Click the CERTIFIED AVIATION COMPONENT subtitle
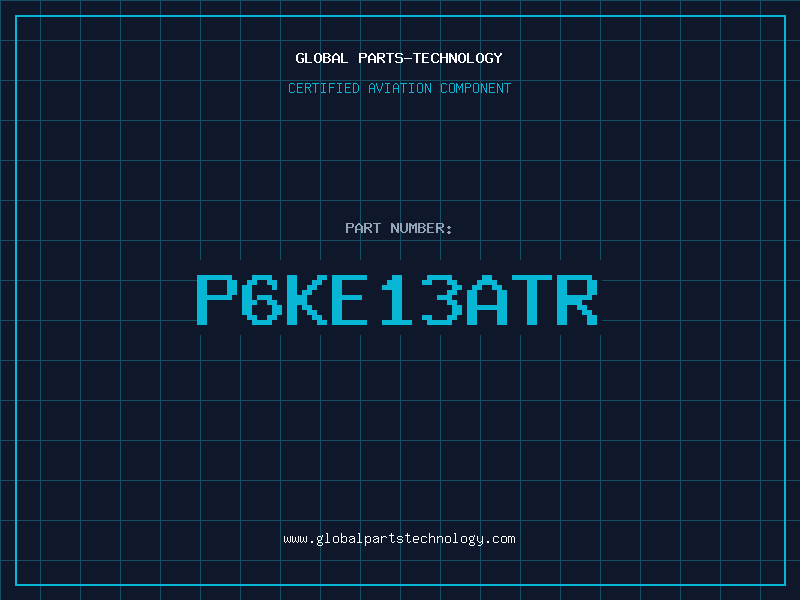Image resolution: width=800 pixels, height=600 pixels. coord(399,88)
